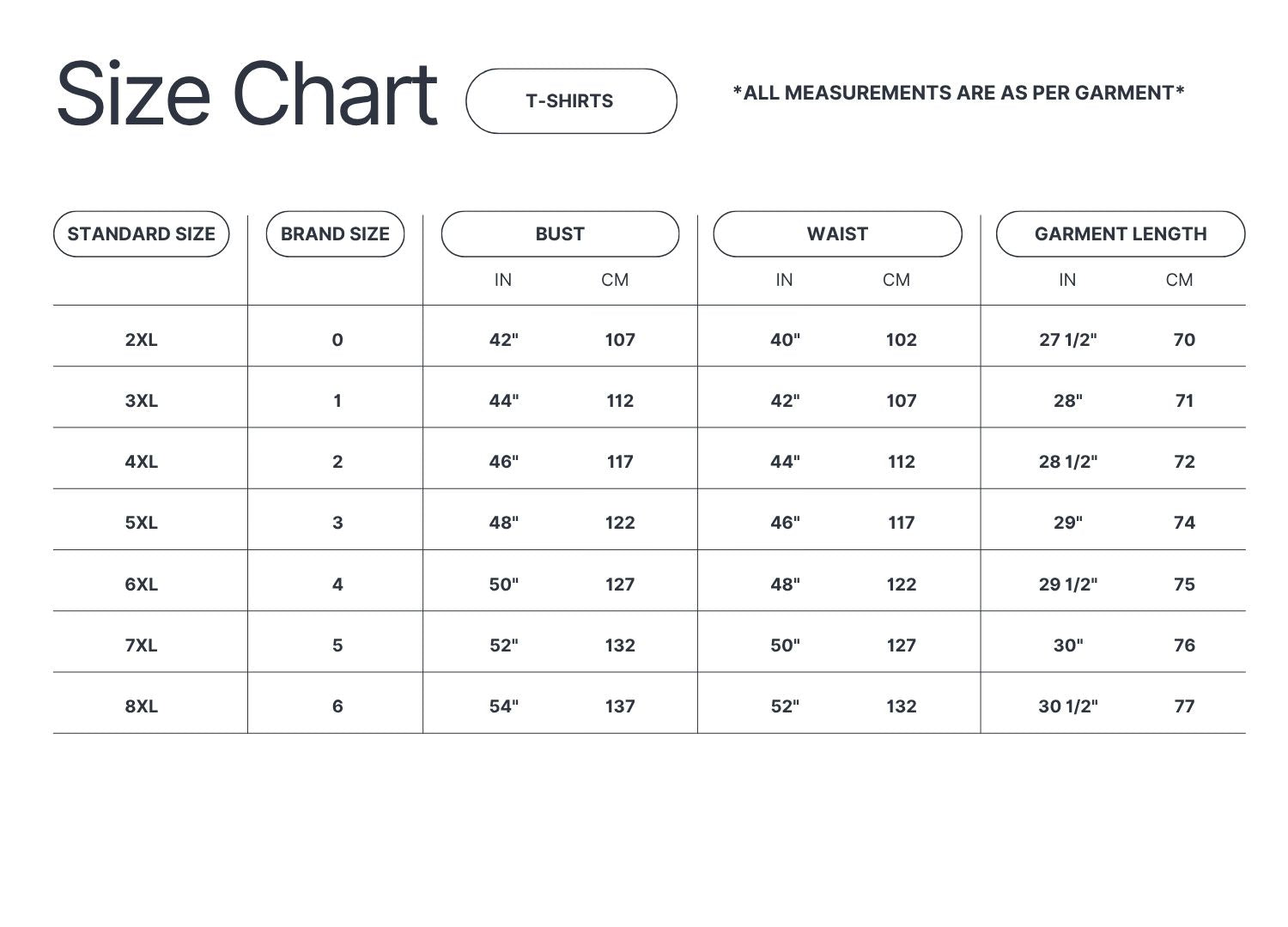Click the WAIST column header
1288x927 pixels.
837,234
